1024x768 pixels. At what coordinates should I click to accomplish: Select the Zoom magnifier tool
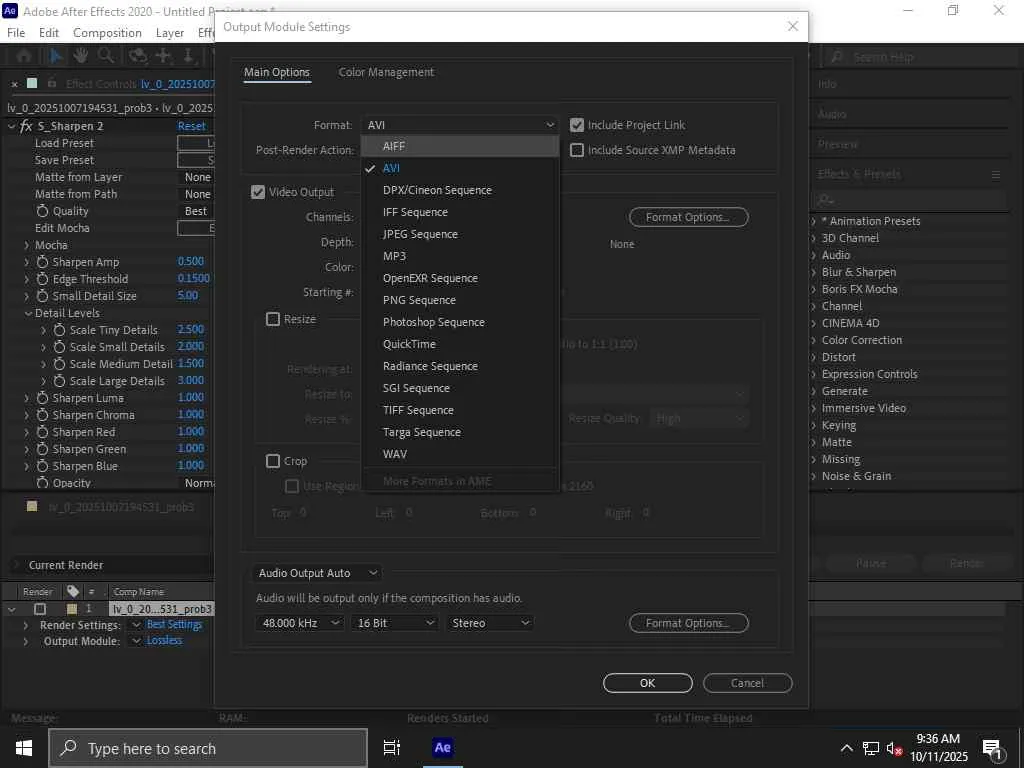point(106,56)
